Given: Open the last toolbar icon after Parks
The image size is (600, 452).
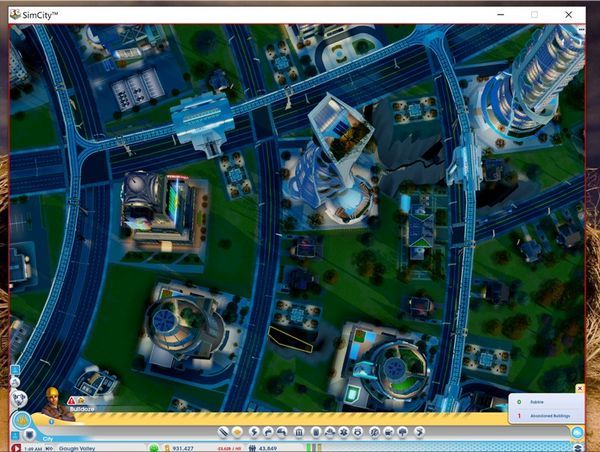Looking at the screenshot, I should pos(419,432).
